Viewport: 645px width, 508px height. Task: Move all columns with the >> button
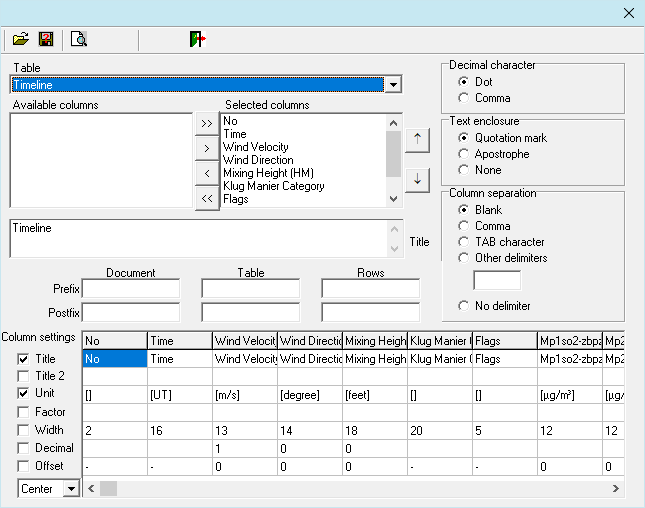[207, 123]
